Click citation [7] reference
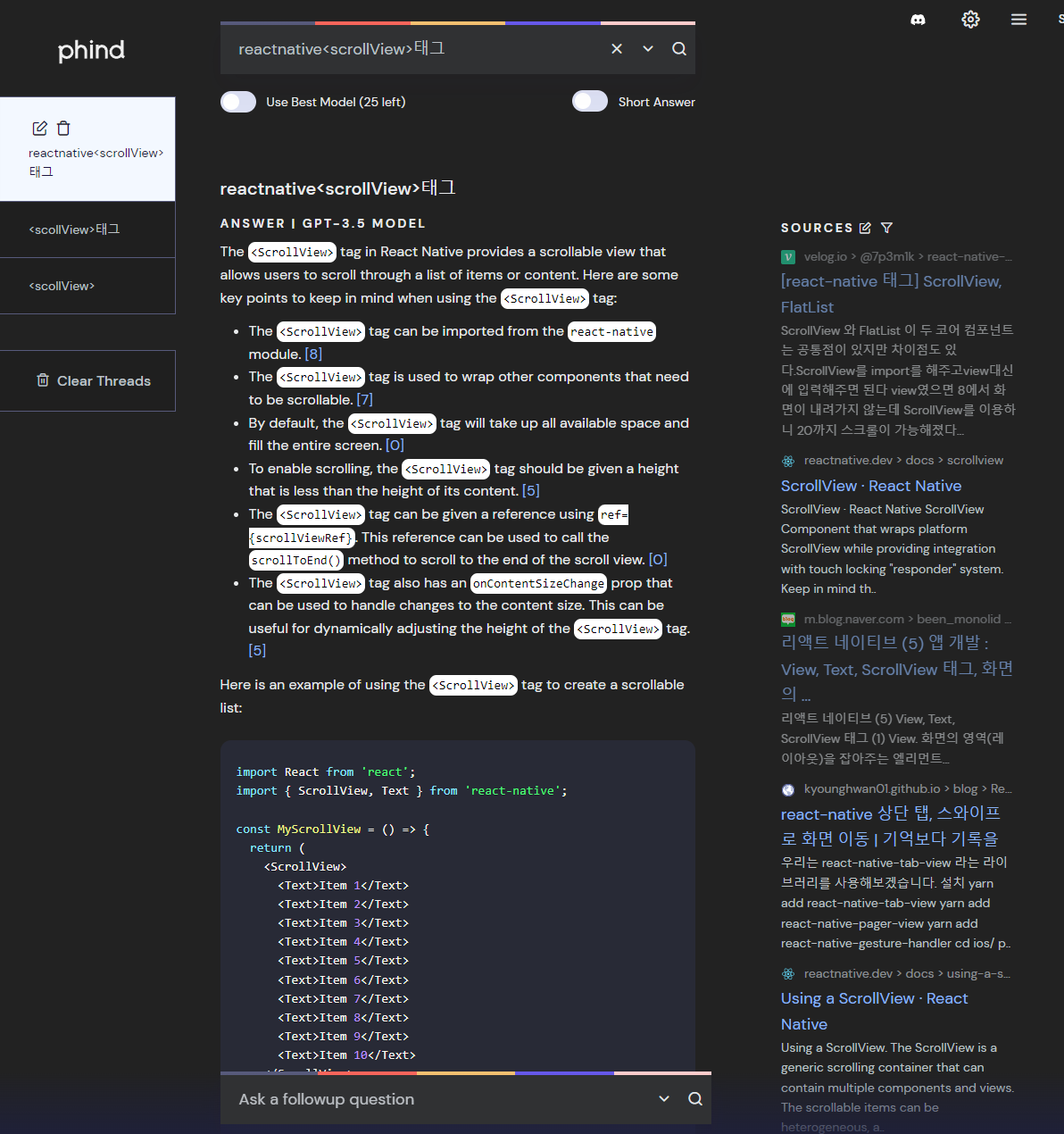 pos(364,400)
